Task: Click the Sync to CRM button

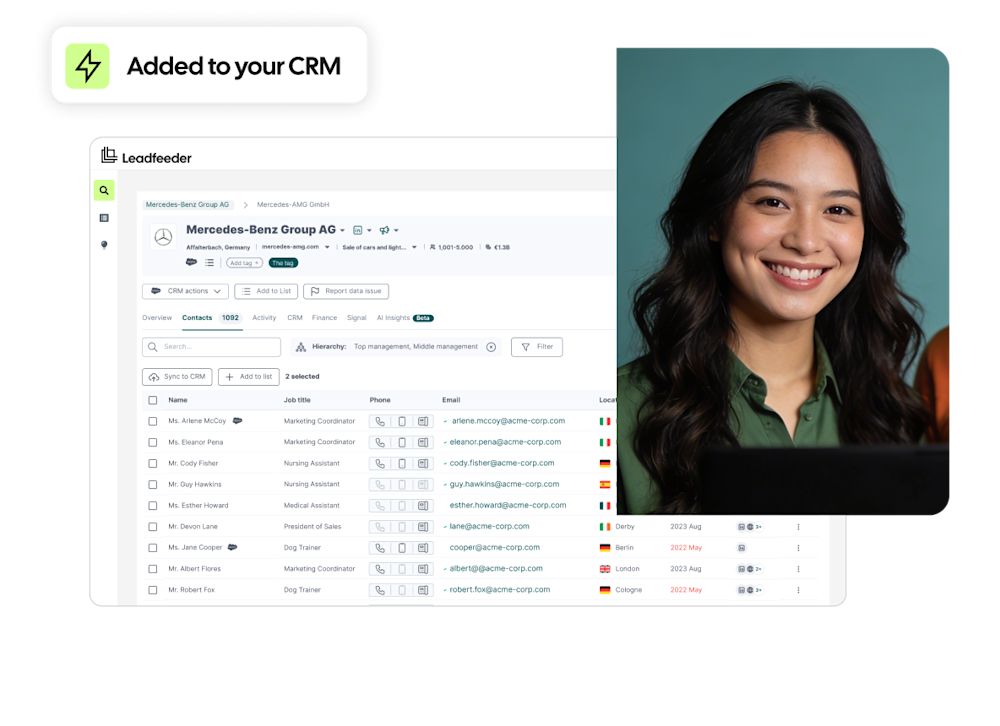Action: [177, 376]
